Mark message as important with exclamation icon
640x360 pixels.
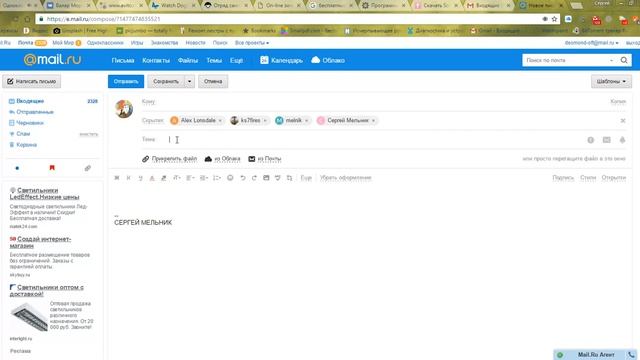coord(591,140)
